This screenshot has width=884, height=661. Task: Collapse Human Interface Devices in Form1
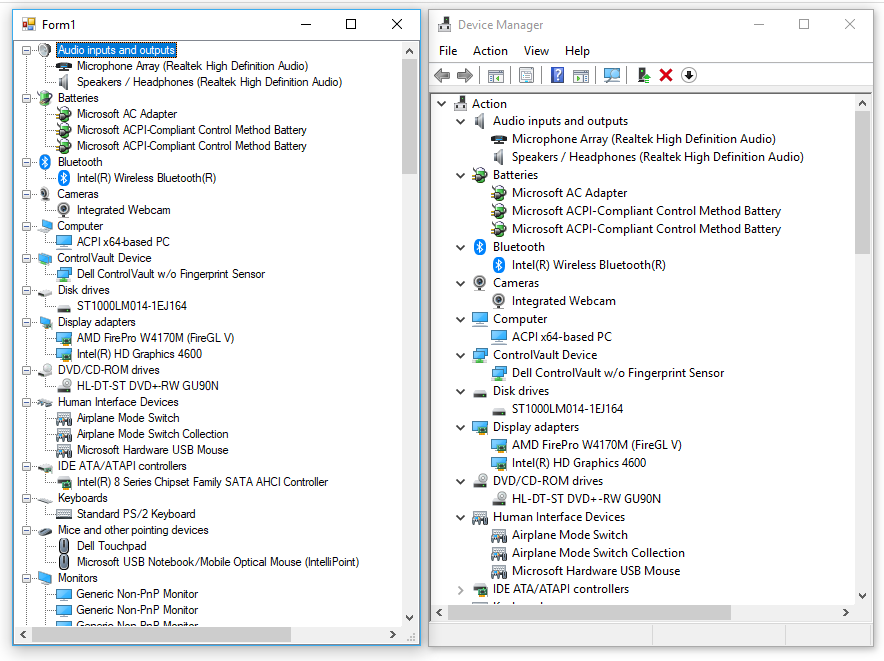tap(26, 402)
